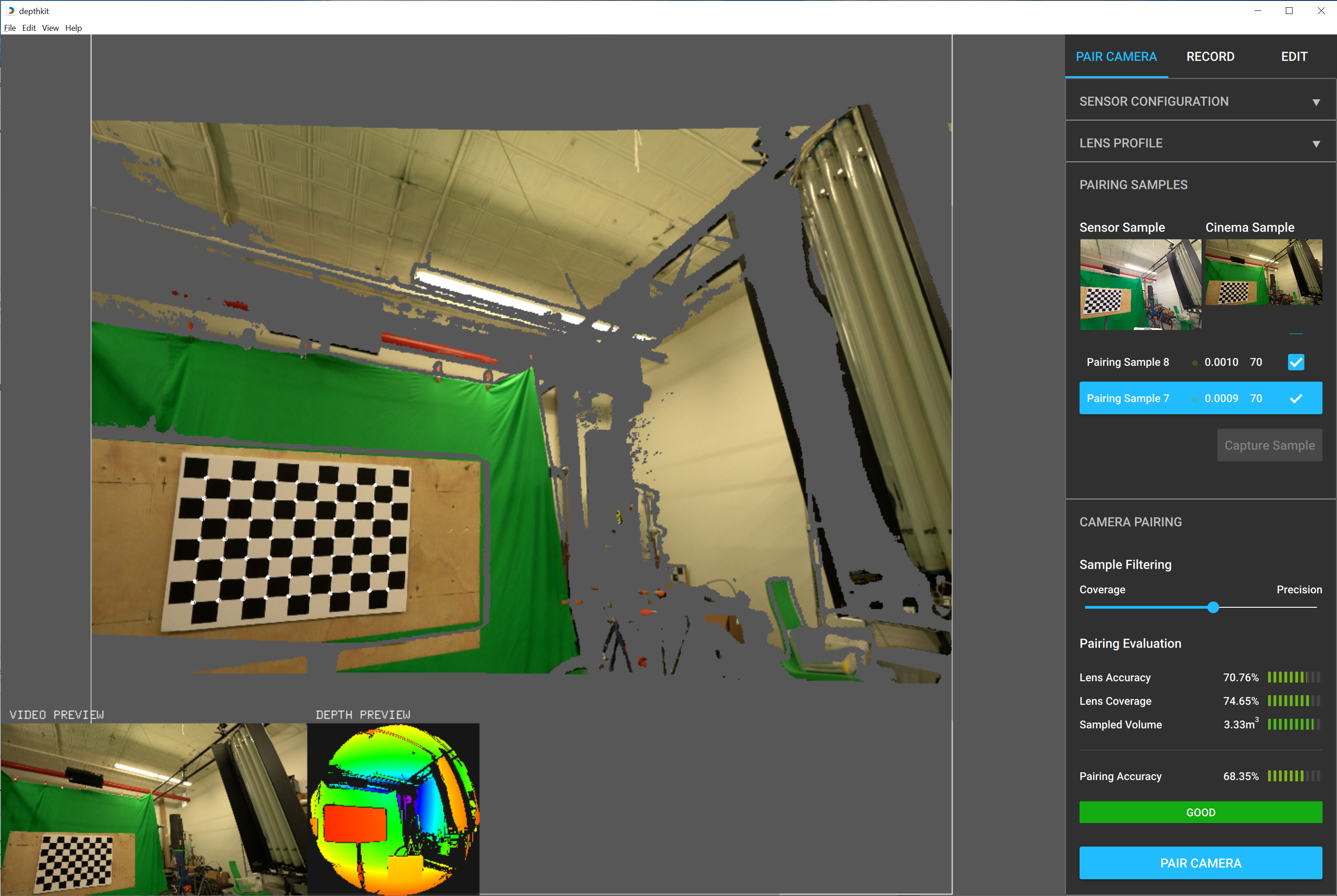This screenshot has height=896, width=1337.
Task: Switch to the RECORD tab
Action: tap(1210, 57)
